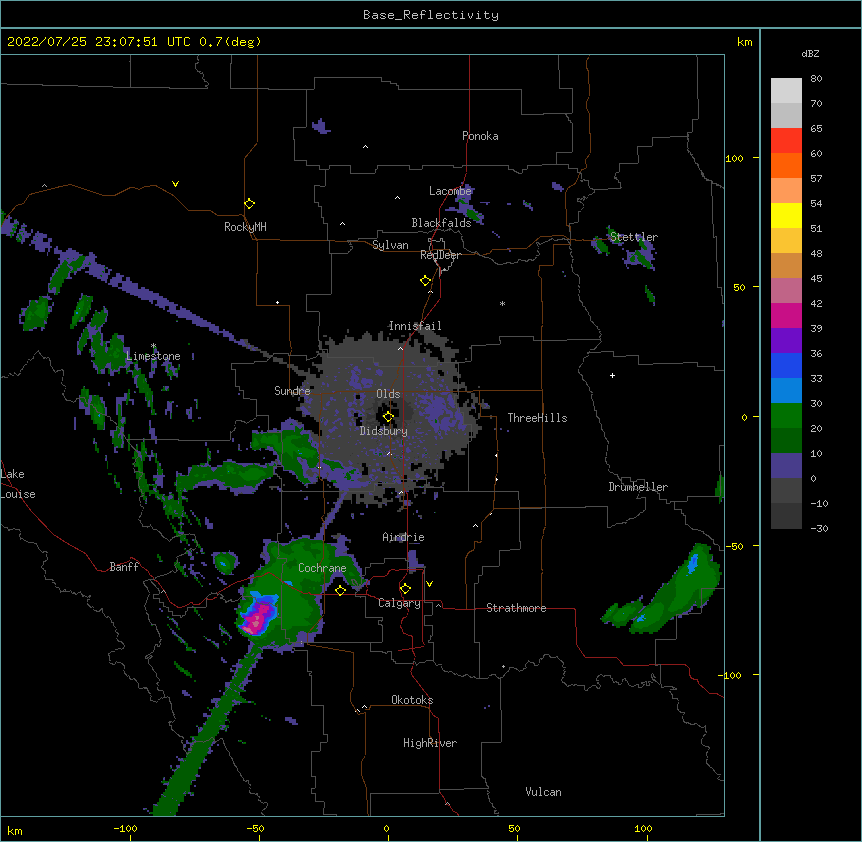Click the white asterisk marker above Limestone
This screenshot has height=842, width=862.
[x=153, y=346]
